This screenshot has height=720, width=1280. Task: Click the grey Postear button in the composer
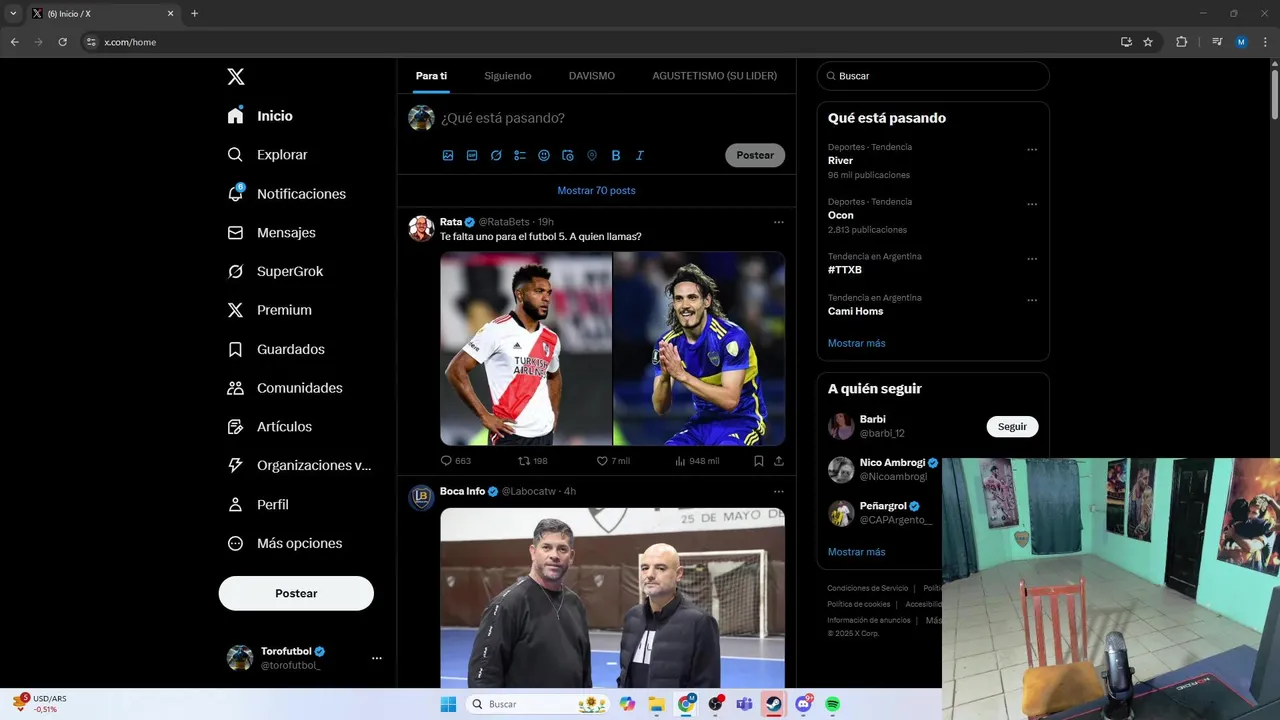[x=755, y=155]
